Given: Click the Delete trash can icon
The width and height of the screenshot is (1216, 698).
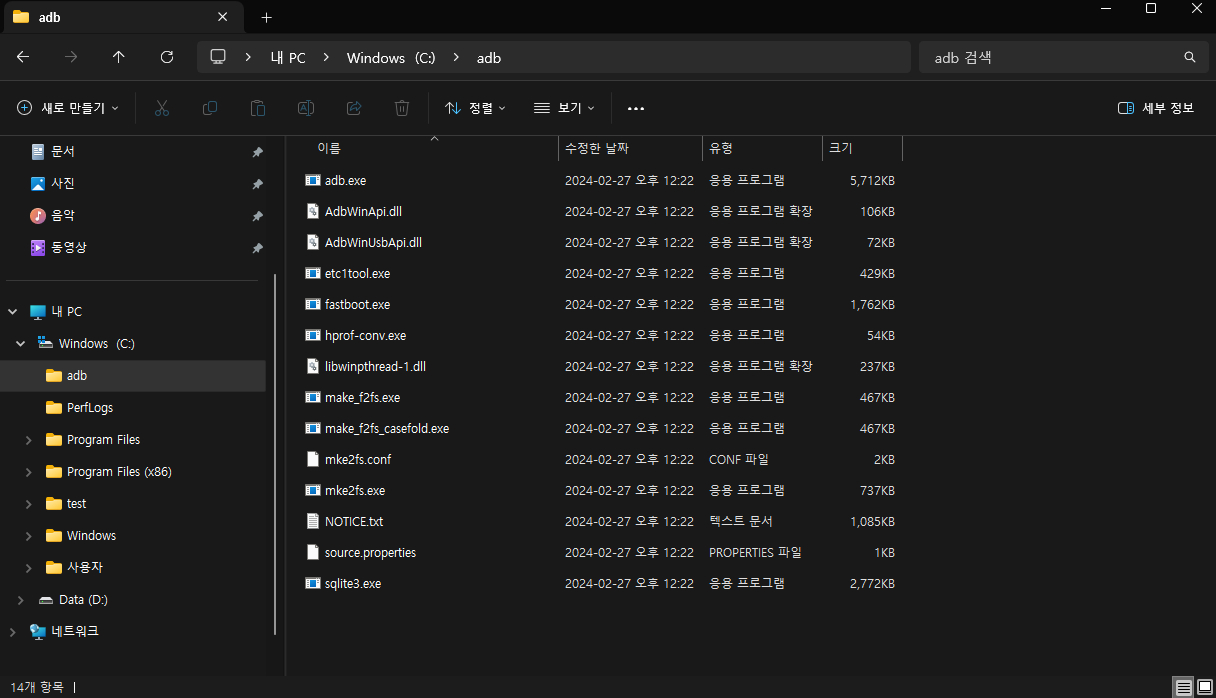Looking at the screenshot, I should pyautogui.click(x=402, y=108).
